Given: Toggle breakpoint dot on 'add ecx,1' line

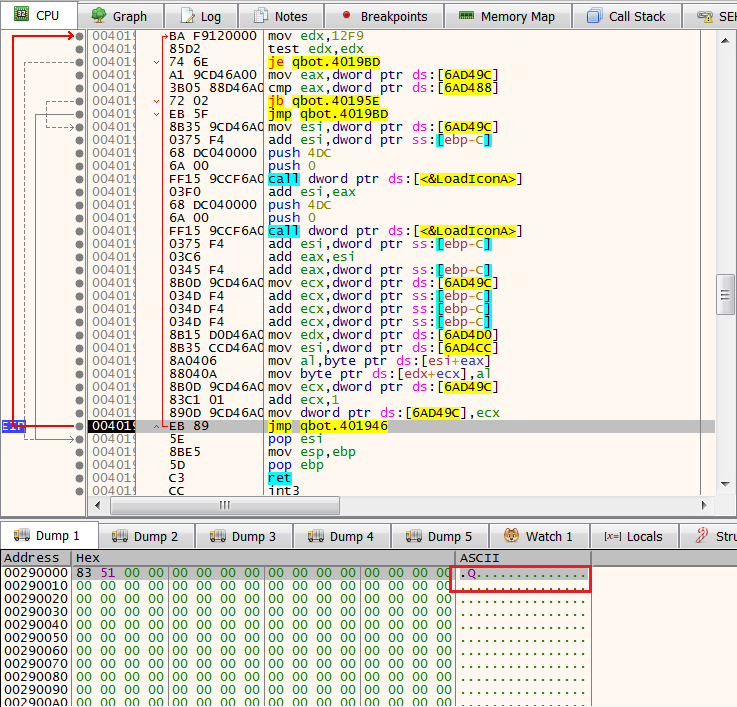Looking at the screenshot, I should coord(79,400).
